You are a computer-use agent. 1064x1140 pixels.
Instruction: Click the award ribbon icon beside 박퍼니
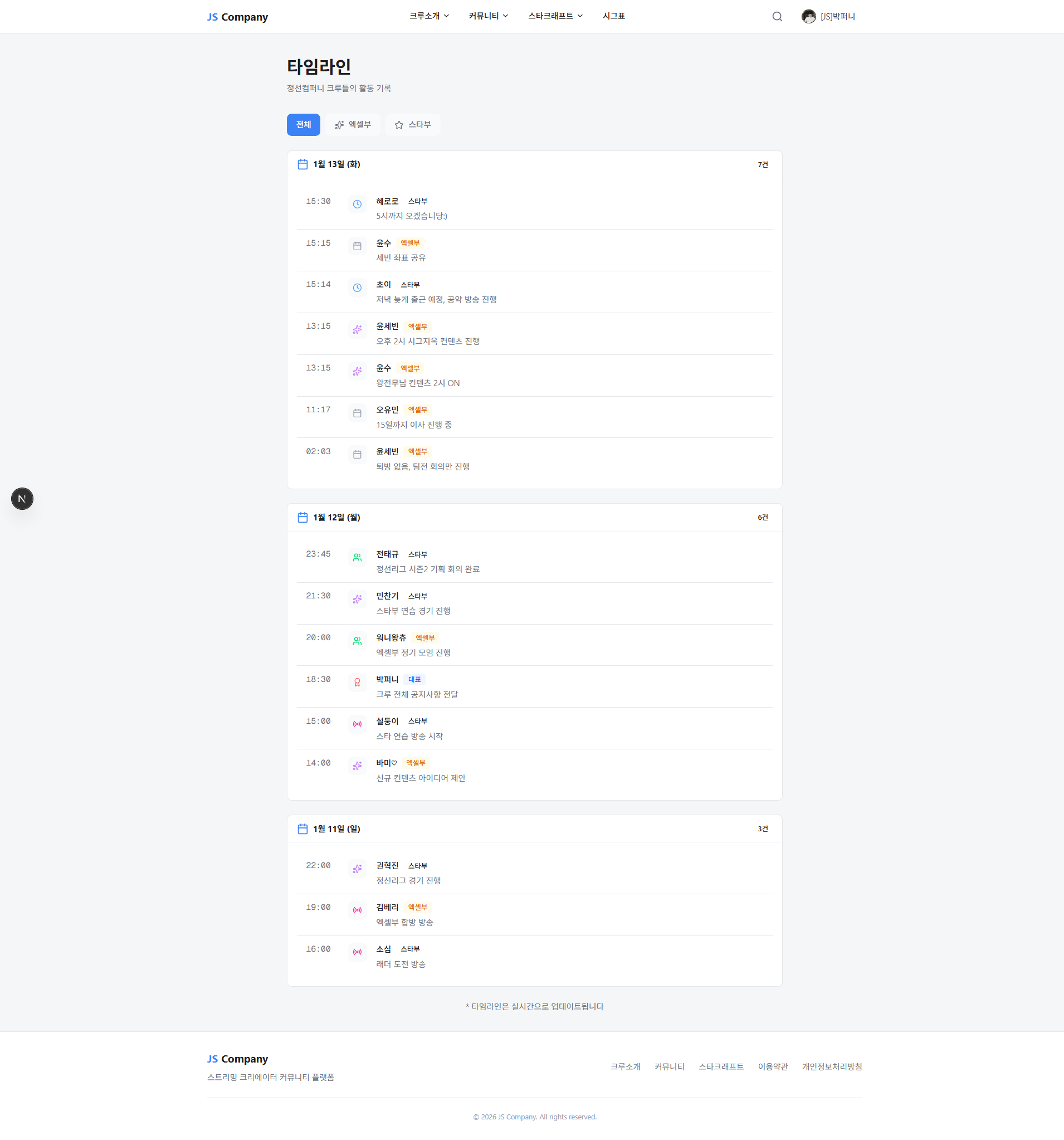[357, 683]
